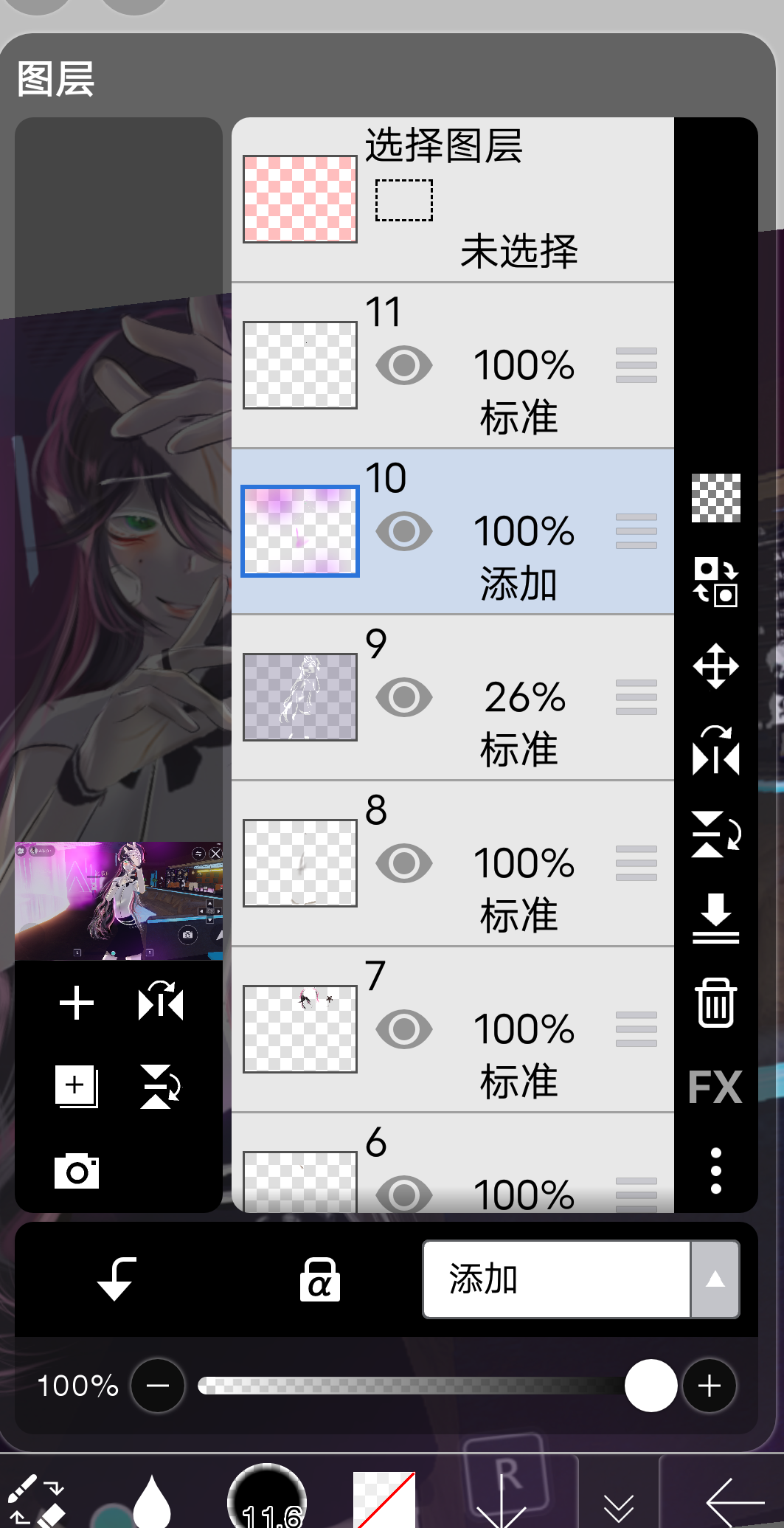Click the FX filter effects icon
Viewport: 784px width, 1528px height.
click(x=715, y=1087)
